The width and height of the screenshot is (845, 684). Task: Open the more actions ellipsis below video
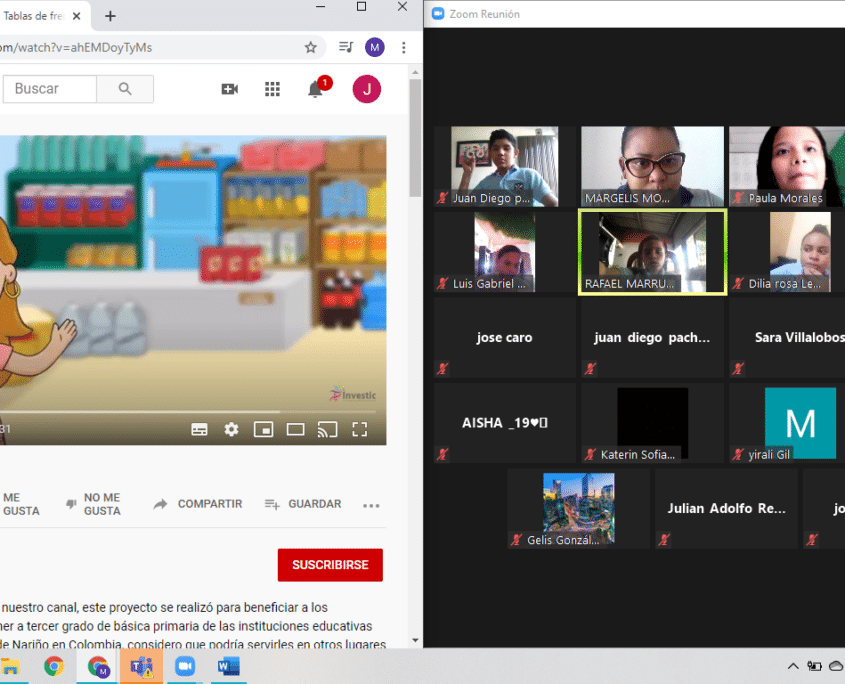click(371, 505)
